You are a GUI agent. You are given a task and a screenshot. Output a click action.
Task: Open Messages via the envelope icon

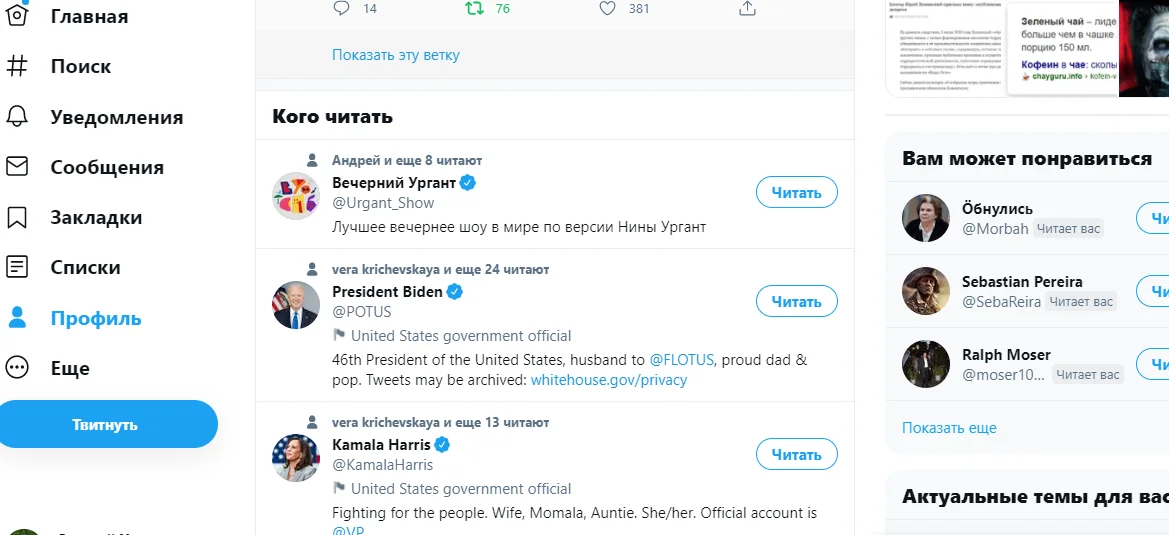tap(17, 167)
